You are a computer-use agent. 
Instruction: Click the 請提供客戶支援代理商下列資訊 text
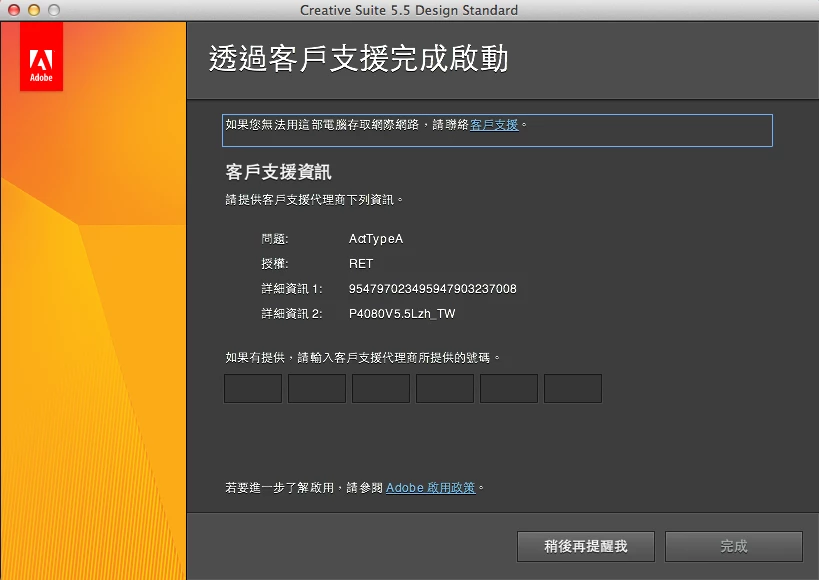[x=314, y=200]
